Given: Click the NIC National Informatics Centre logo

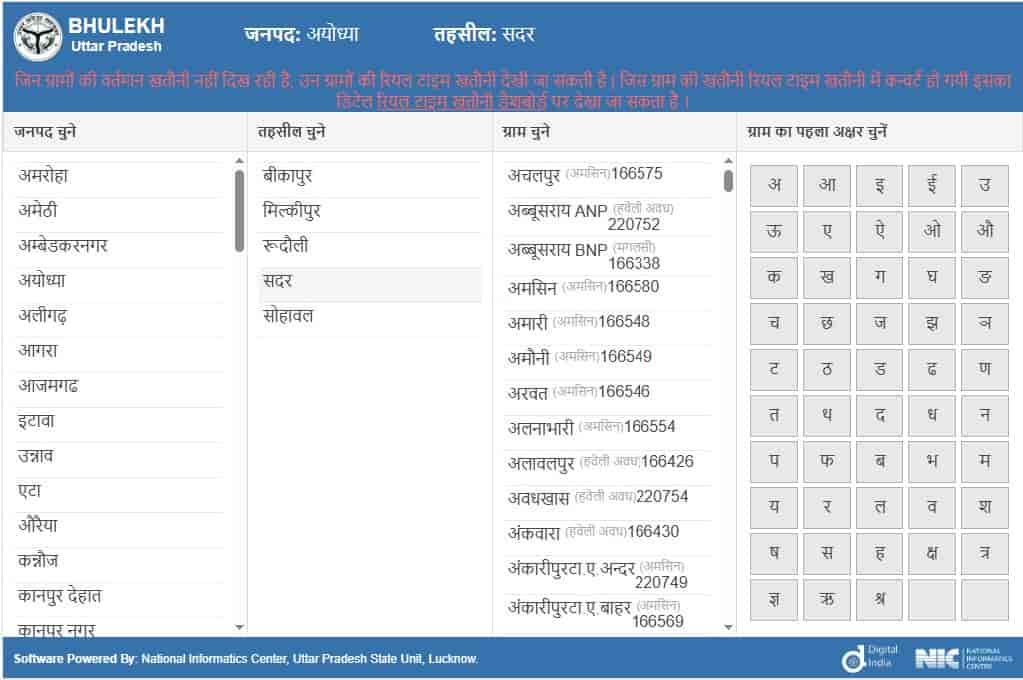Looking at the screenshot, I should tap(955, 658).
